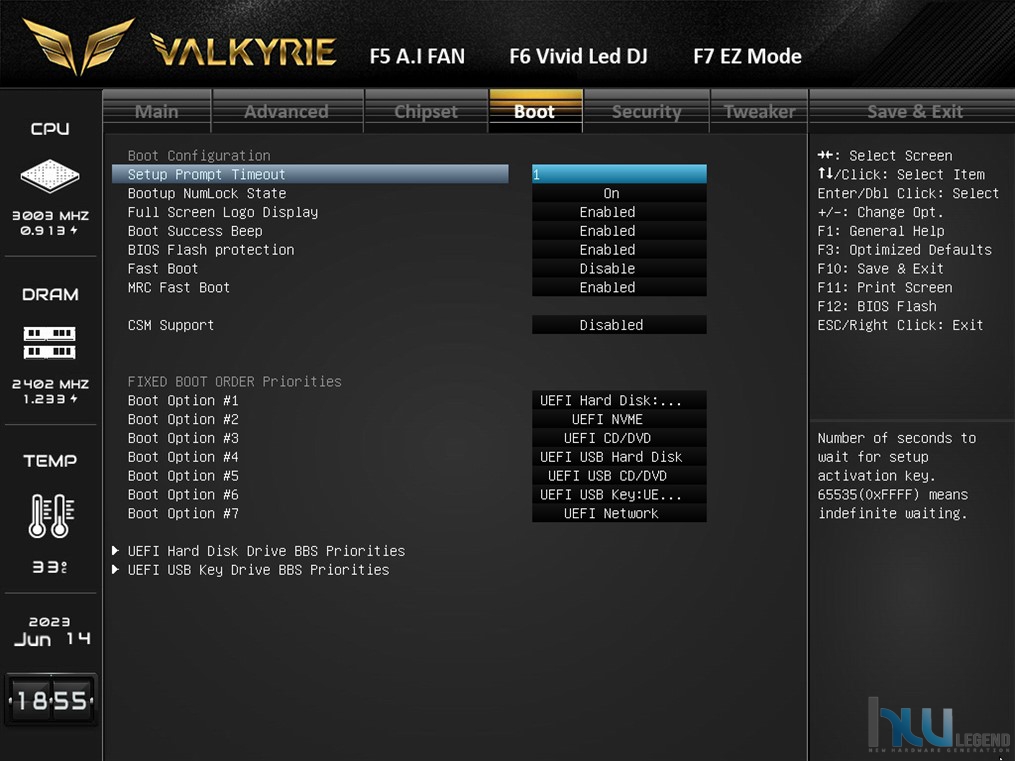Click the CPU 3003 MHZ frequency readout
Screen dimensions: 1015x761
[x=50, y=215]
